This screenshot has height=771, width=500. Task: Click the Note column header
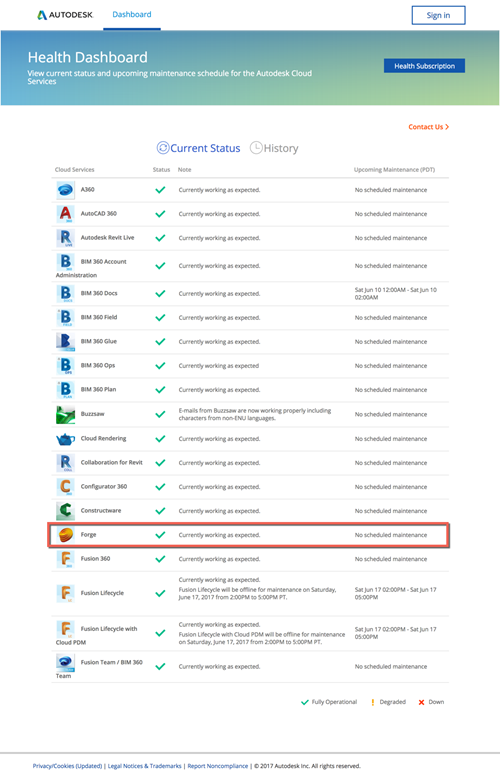[x=184, y=170]
